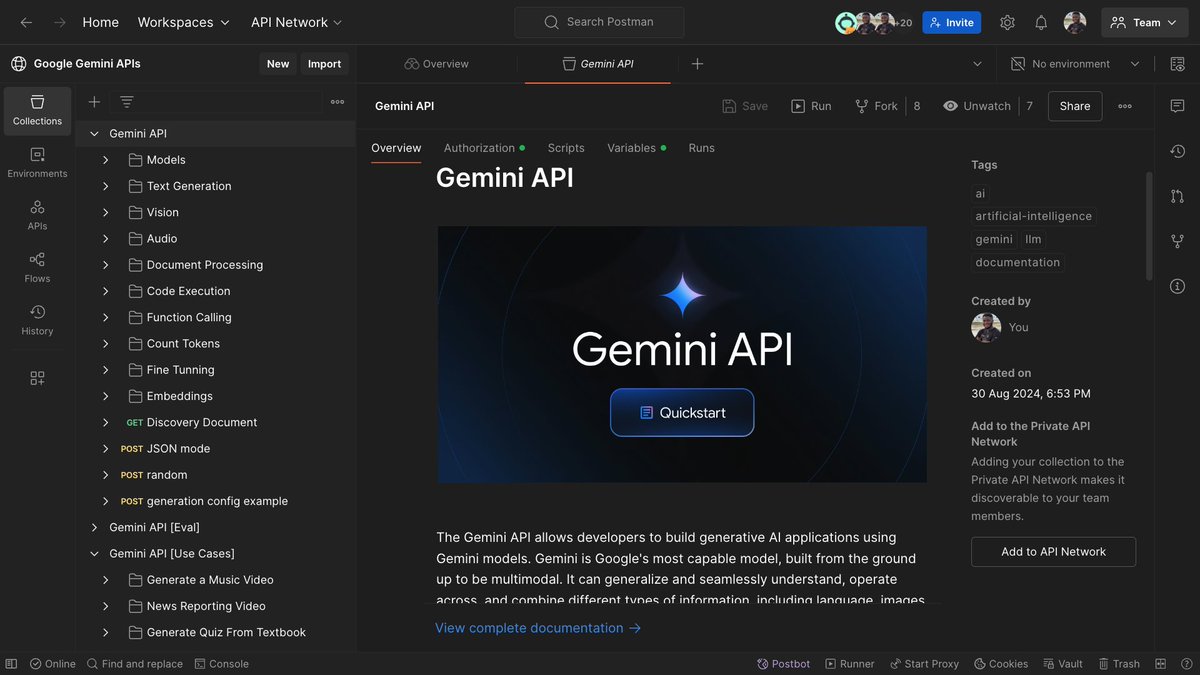Fork the Gemini API collection
The image size is (1200, 675).
[x=876, y=106]
